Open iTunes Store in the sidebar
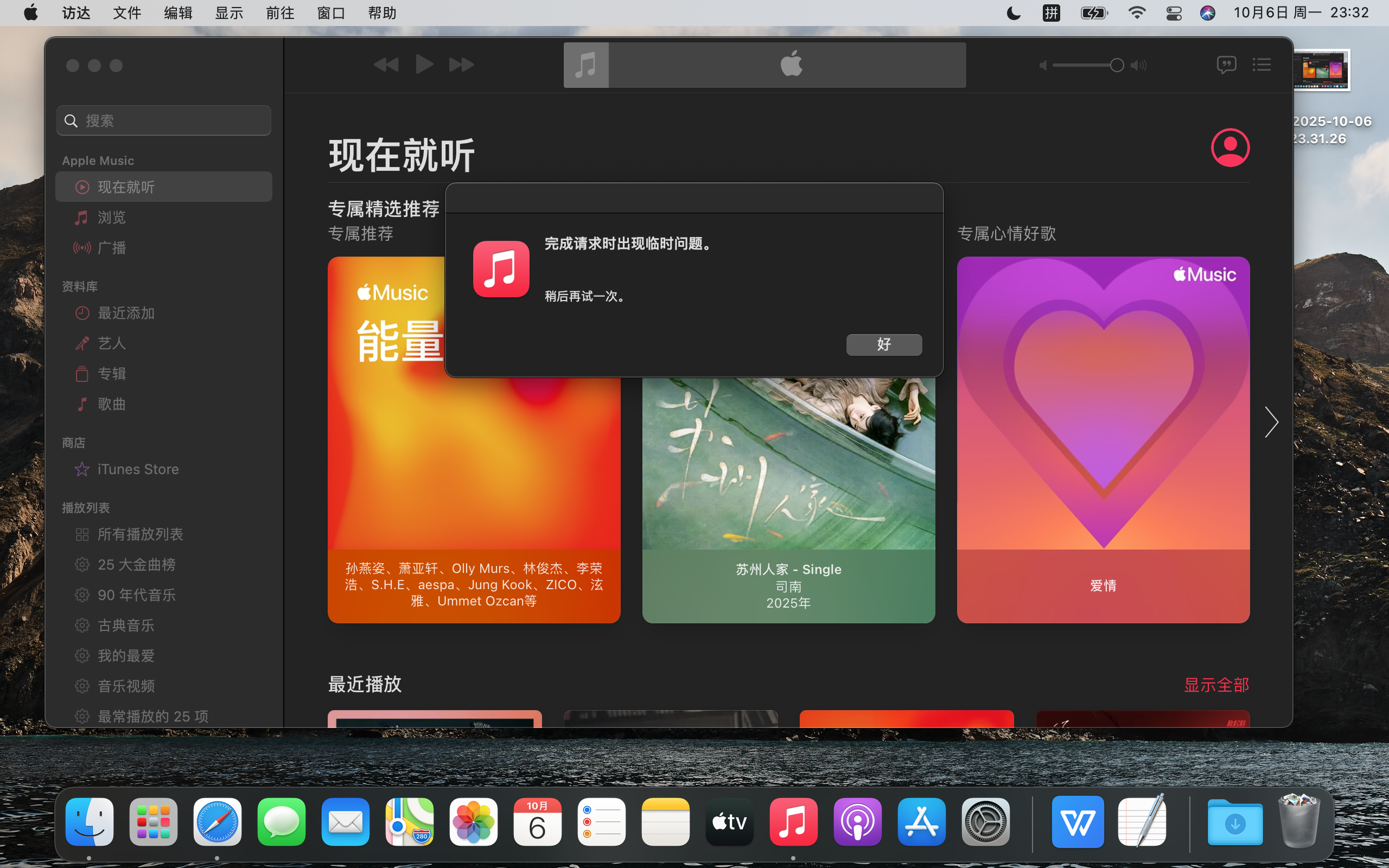The width and height of the screenshot is (1389, 868). 138,469
